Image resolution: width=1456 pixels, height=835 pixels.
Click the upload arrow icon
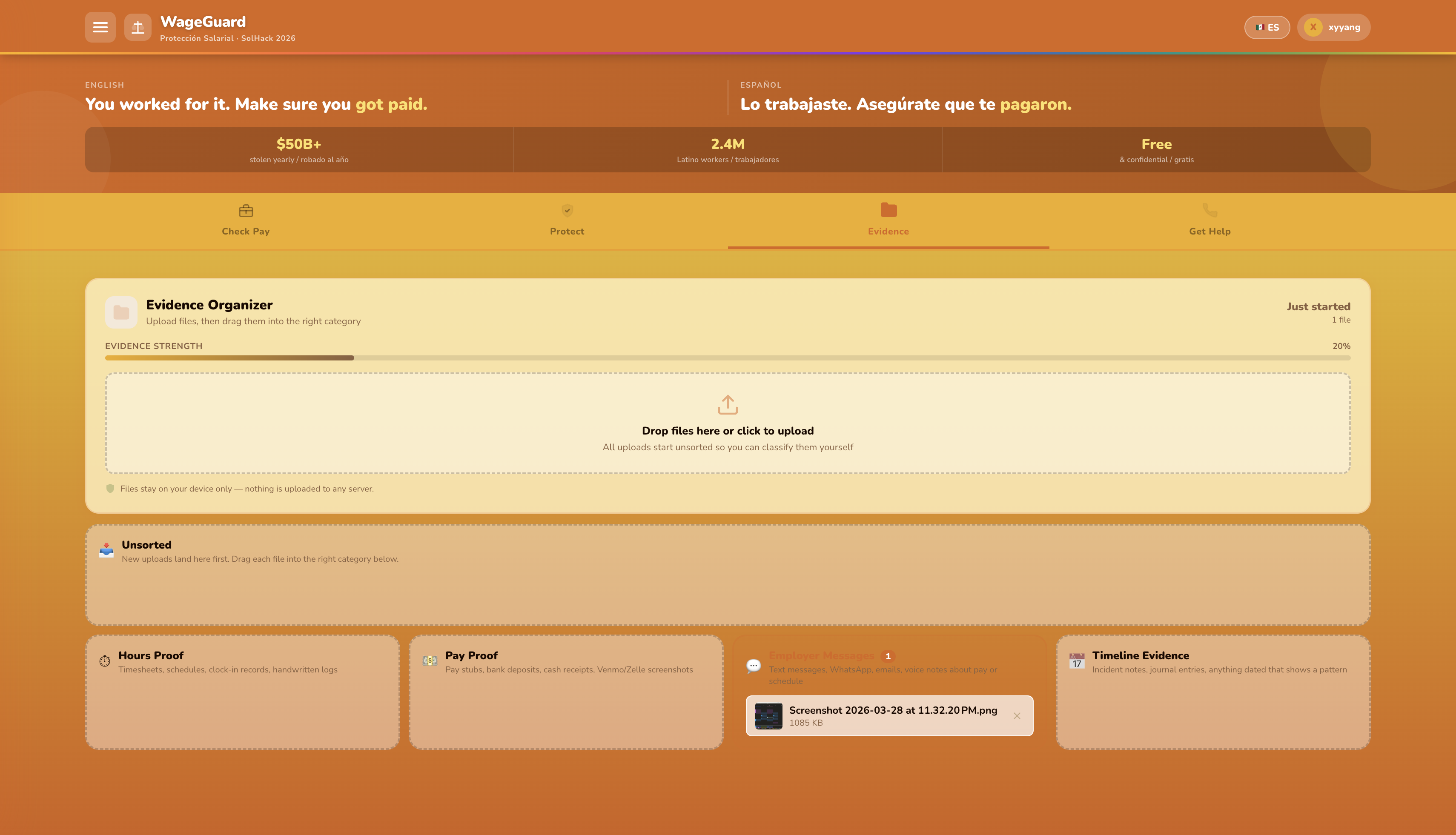[728, 404]
